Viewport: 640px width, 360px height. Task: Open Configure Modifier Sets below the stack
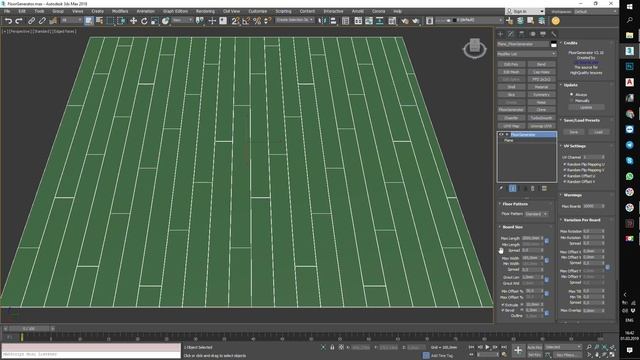coord(544,188)
